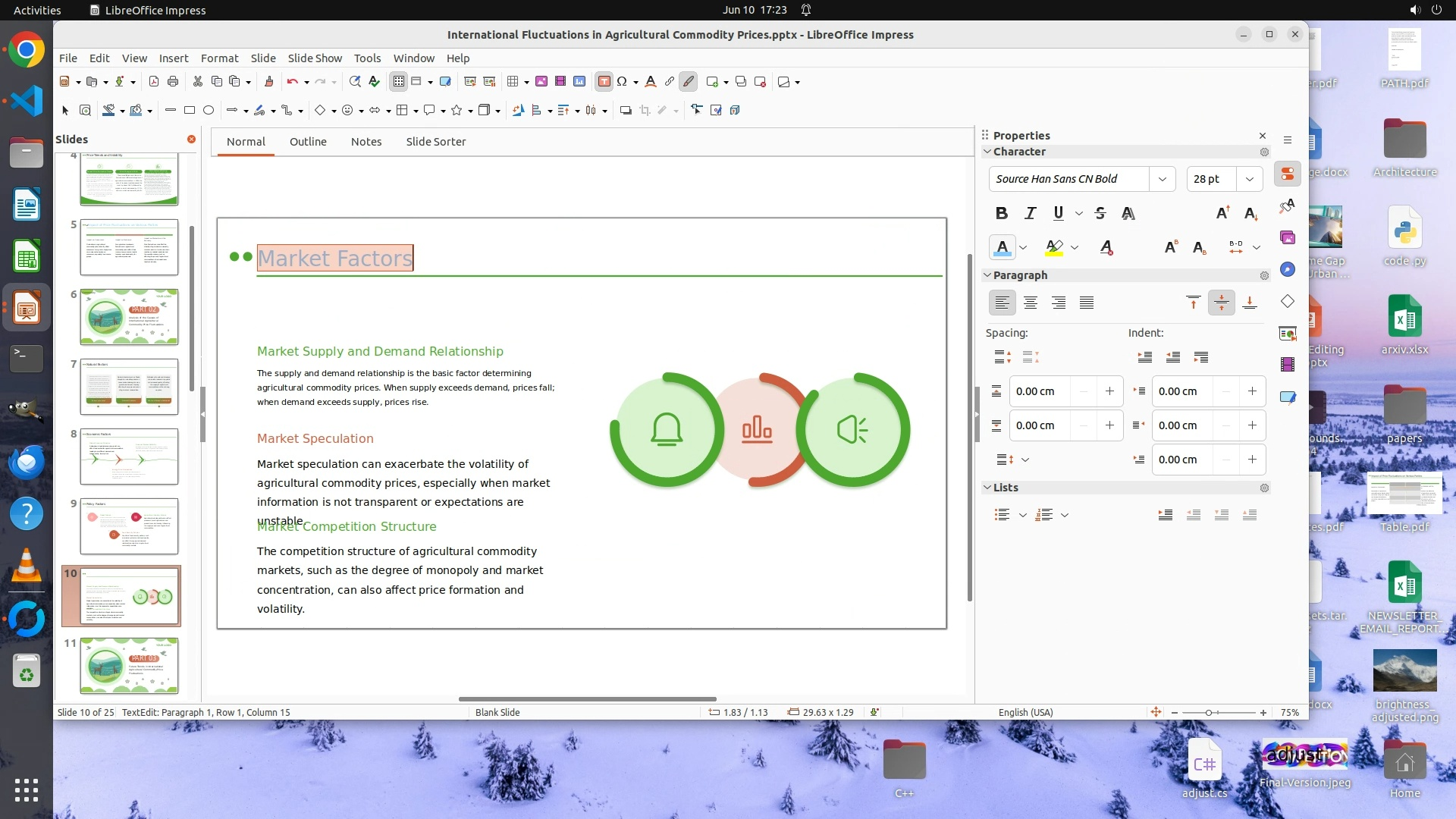This screenshot has height=819, width=1456.
Task: Collapse the Lists section expander
Action: tap(987, 488)
